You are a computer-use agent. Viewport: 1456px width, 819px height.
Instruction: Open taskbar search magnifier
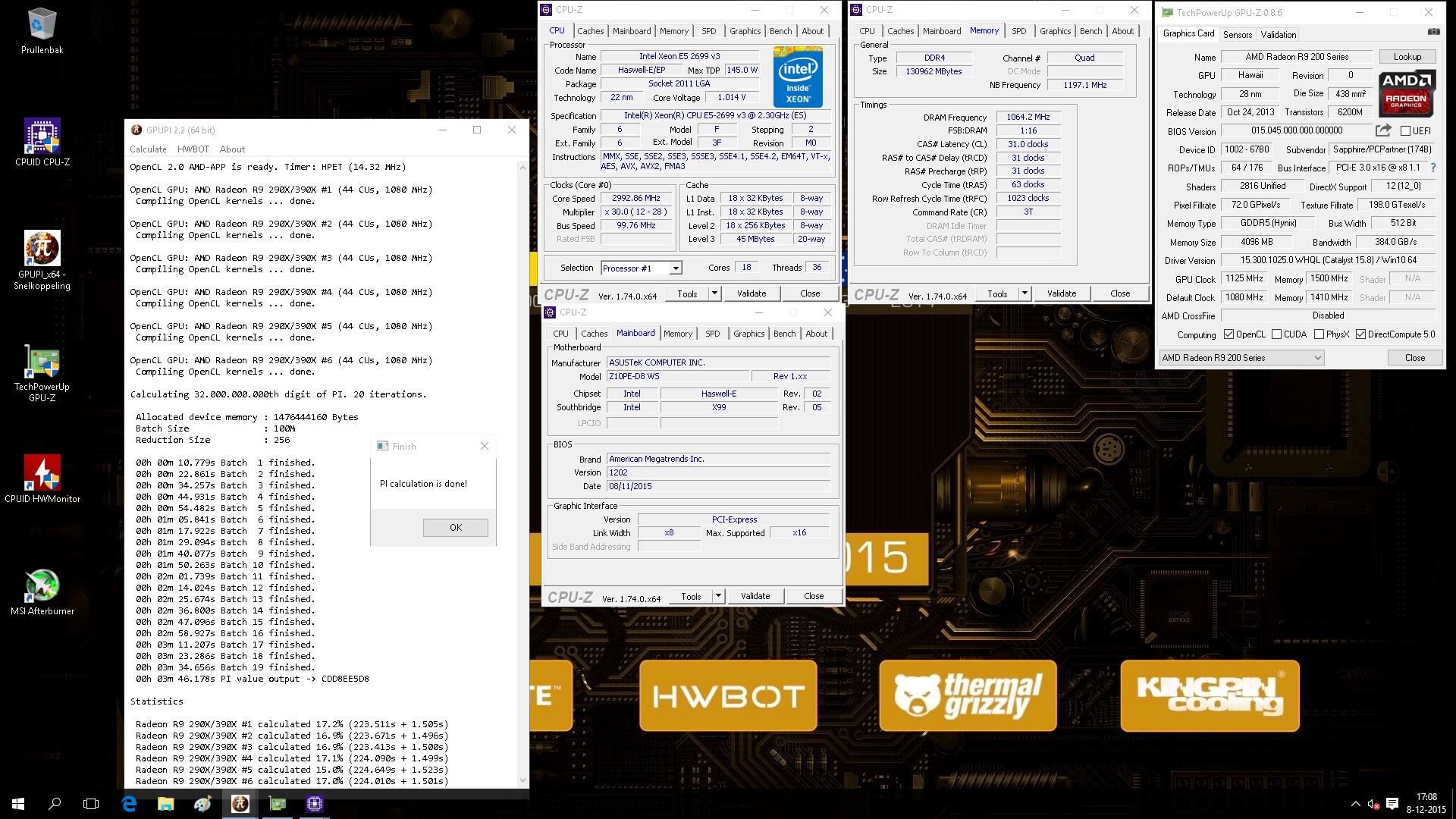(55, 804)
